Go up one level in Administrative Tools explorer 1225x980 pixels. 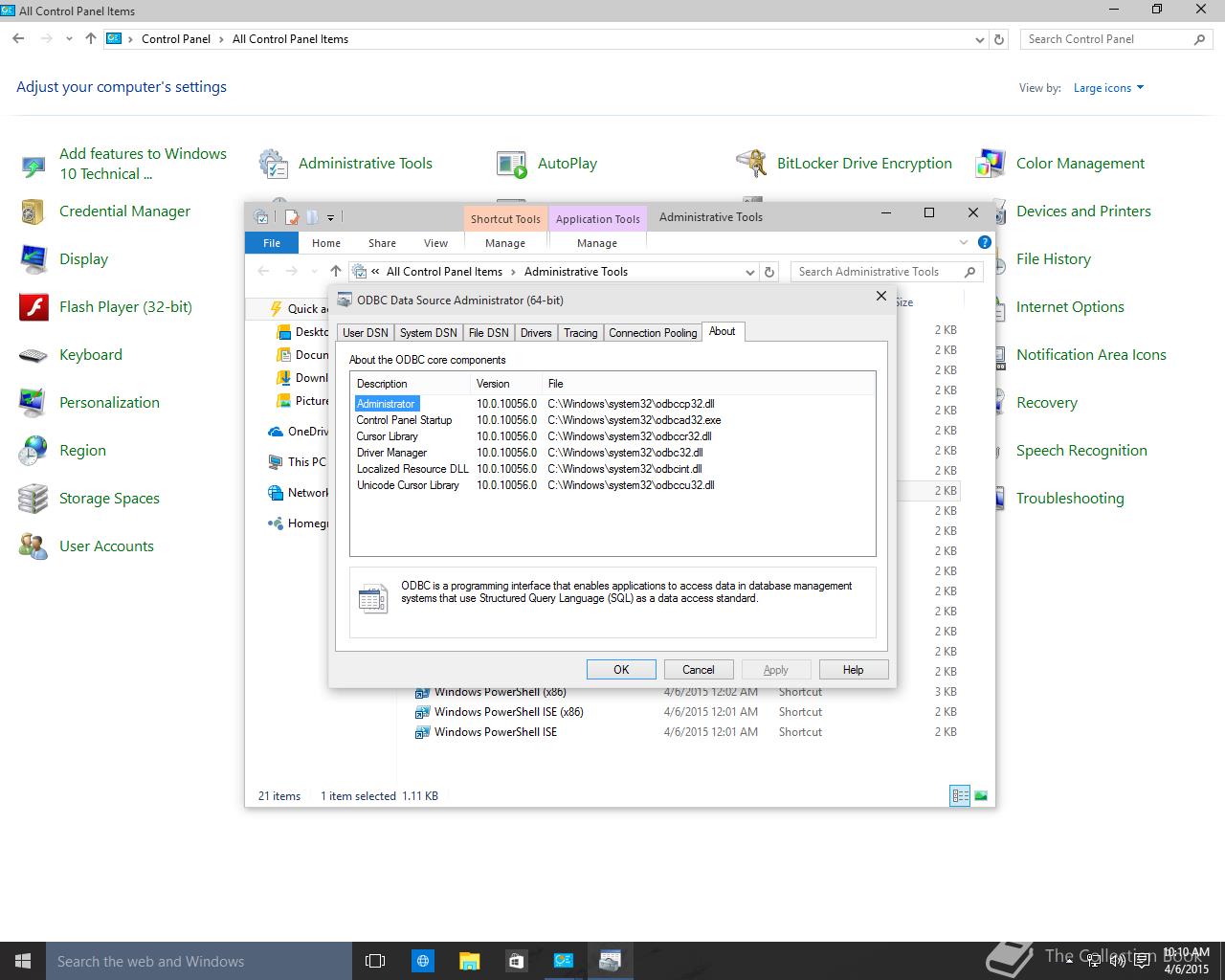[x=335, y=272]
